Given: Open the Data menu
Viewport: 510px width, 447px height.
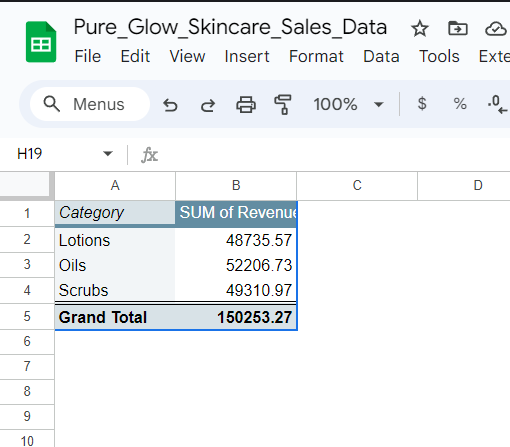Looking at the screenshot, I should [381, 56].
